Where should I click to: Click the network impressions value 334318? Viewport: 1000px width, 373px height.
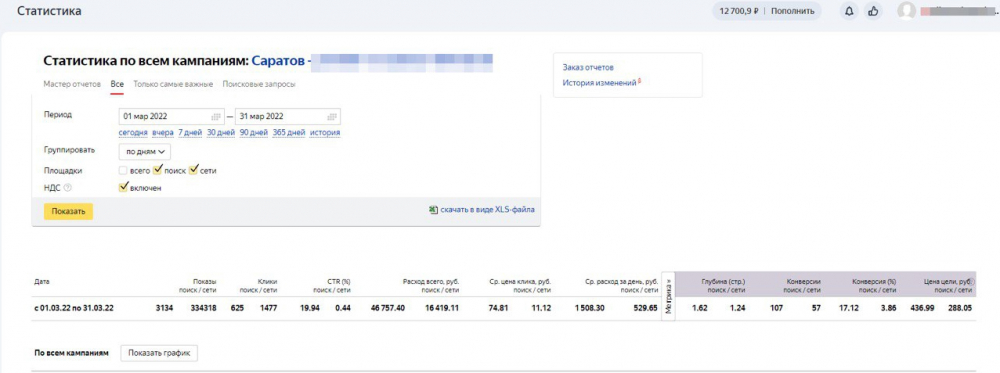tap(203, 308)
